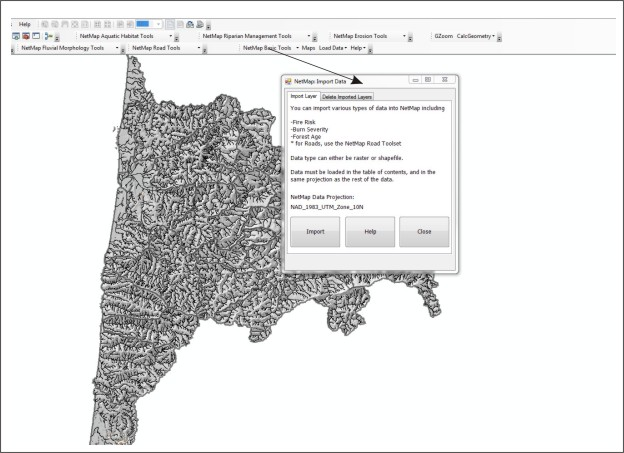624x453 pixels.
Task: Select the GZoom tool
Action: (x=443, y=36)
